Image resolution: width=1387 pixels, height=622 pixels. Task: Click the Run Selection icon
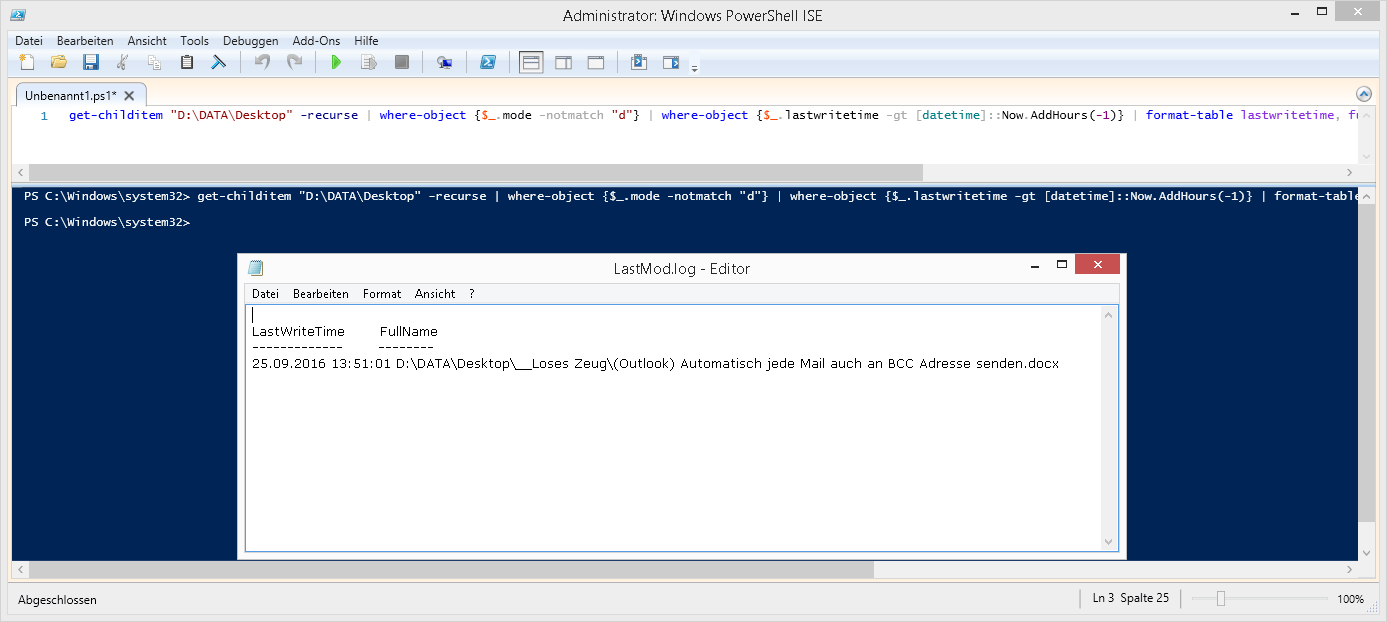pos(368,63)
